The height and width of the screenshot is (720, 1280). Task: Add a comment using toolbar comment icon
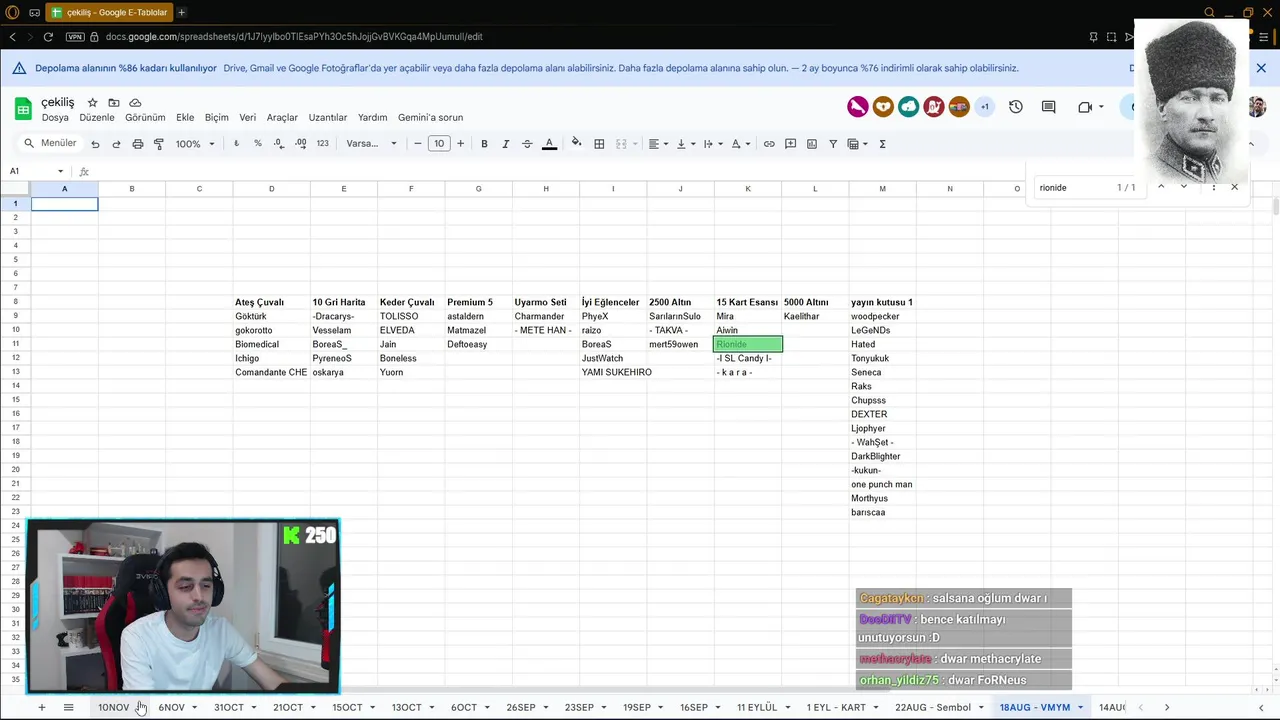pyautogui.click(x=790, y=144)
